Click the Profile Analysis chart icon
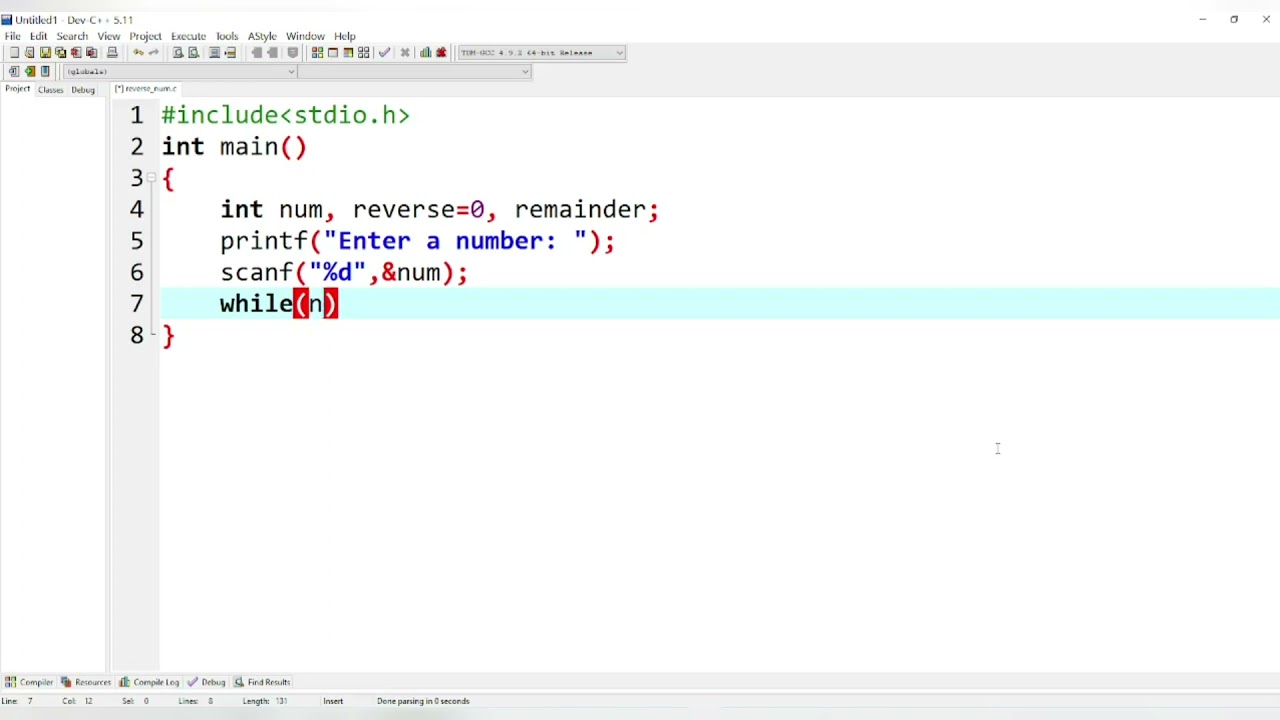Screen dimensions: 1280x720 tap(425, 52)
